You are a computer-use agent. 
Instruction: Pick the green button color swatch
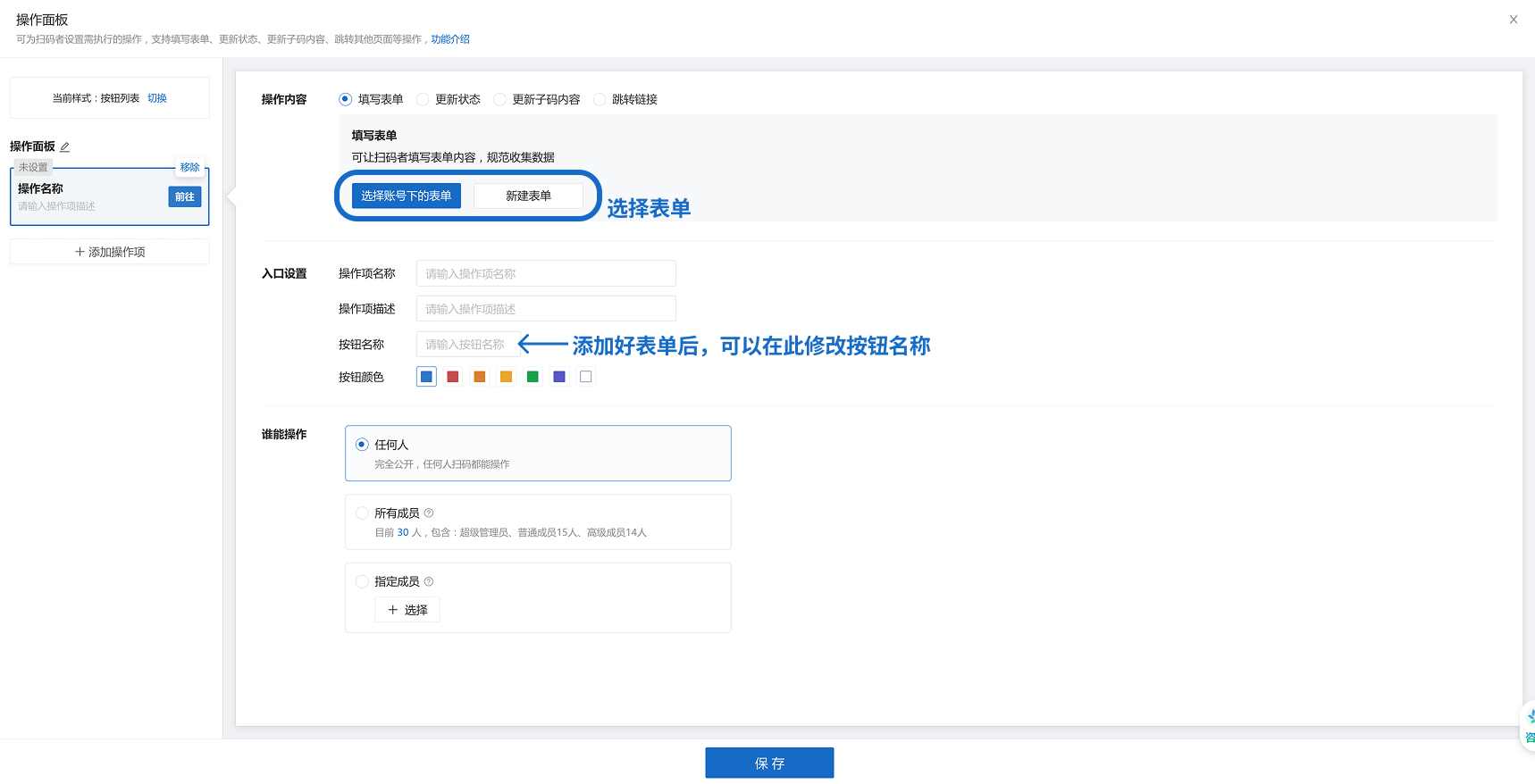[x=533, y=377]
